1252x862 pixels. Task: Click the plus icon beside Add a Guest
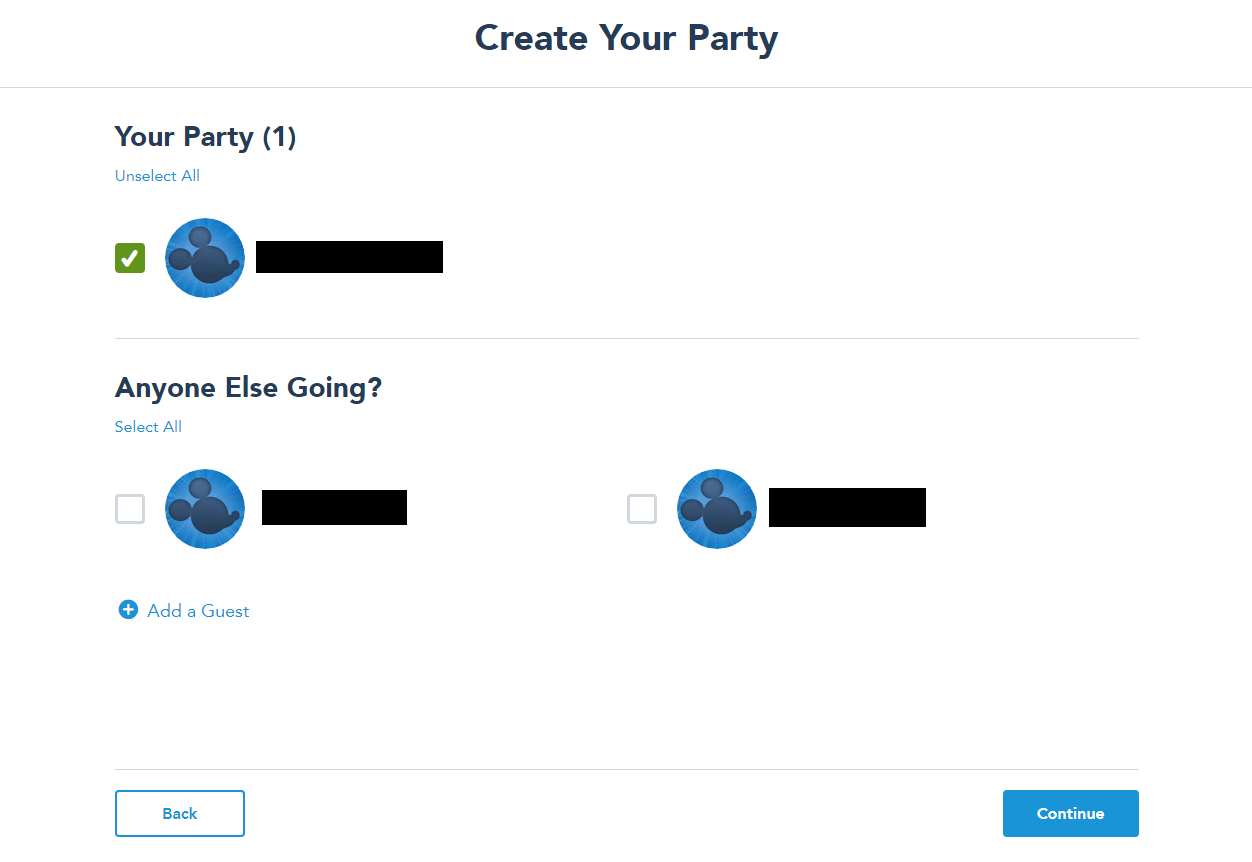[128, 610]
